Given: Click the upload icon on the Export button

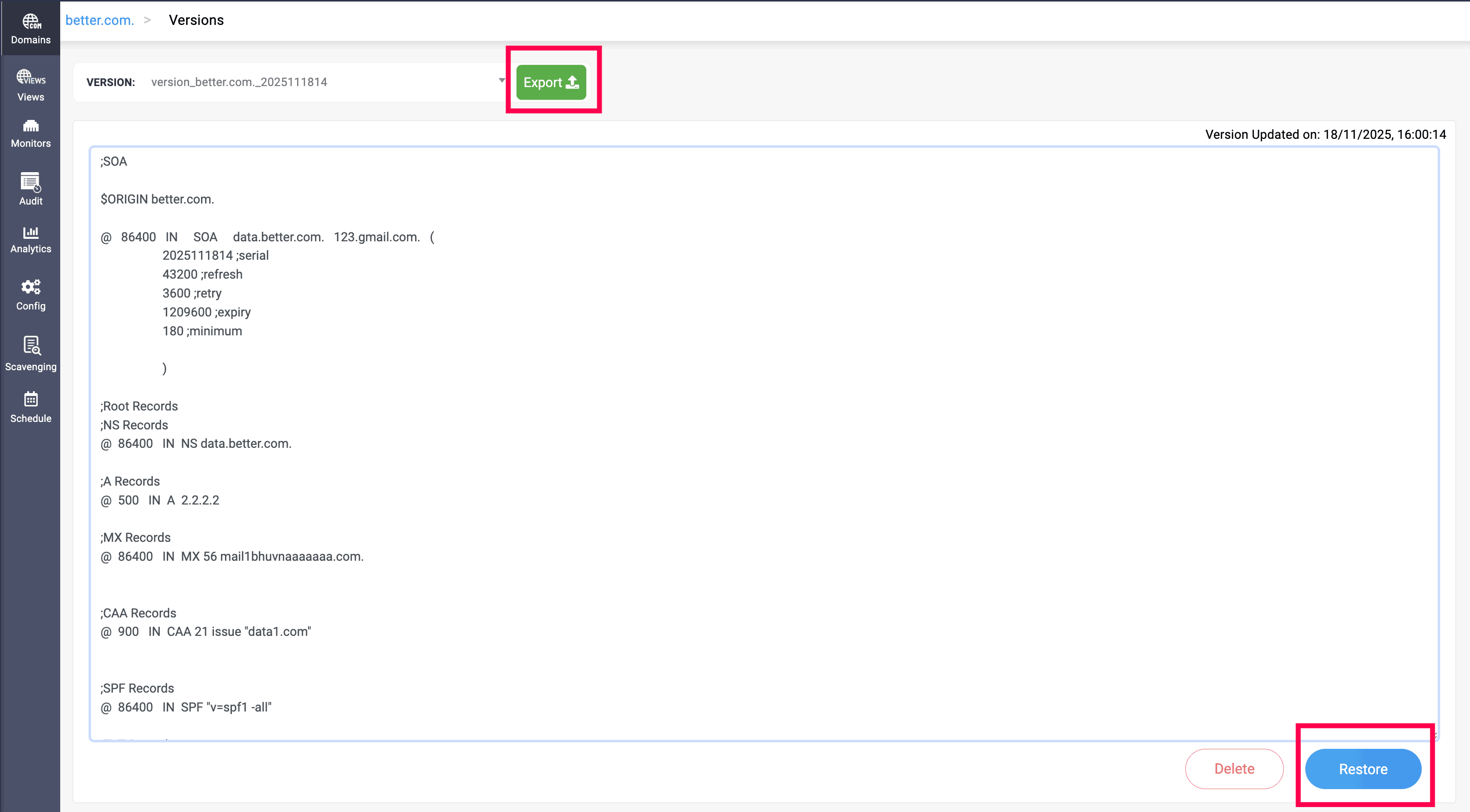Looking at the screenshot, I should pos(572,82).
